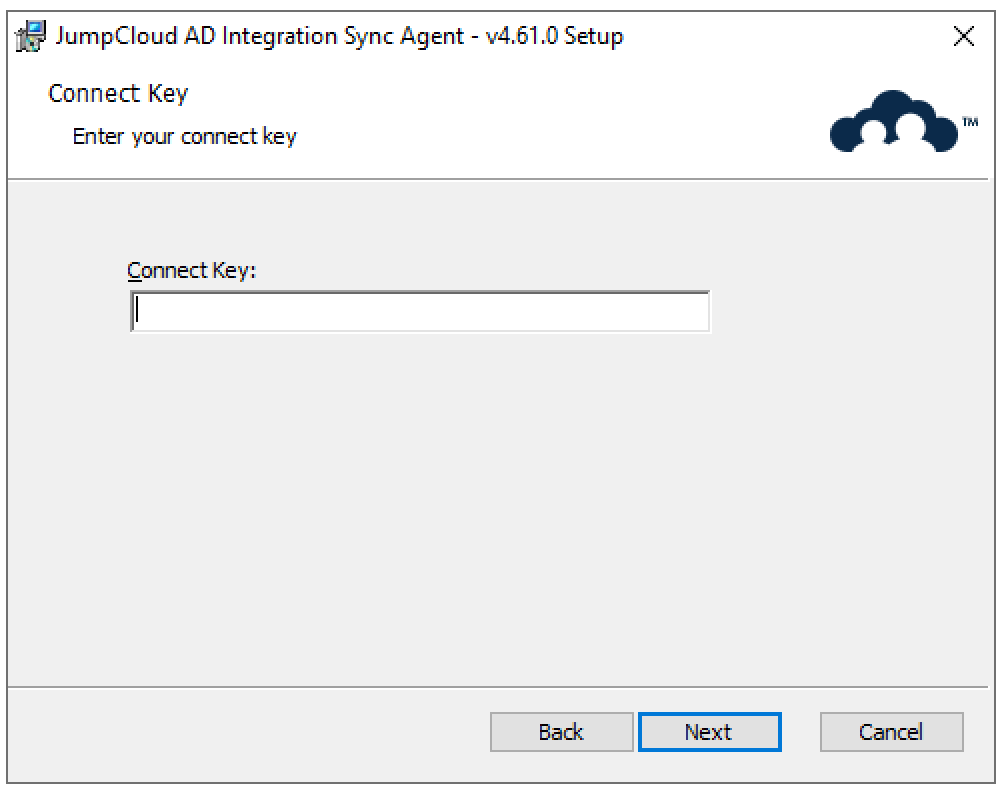Click the empty gray area below the field
This screenshot has width=1004, height=790.
500,500
